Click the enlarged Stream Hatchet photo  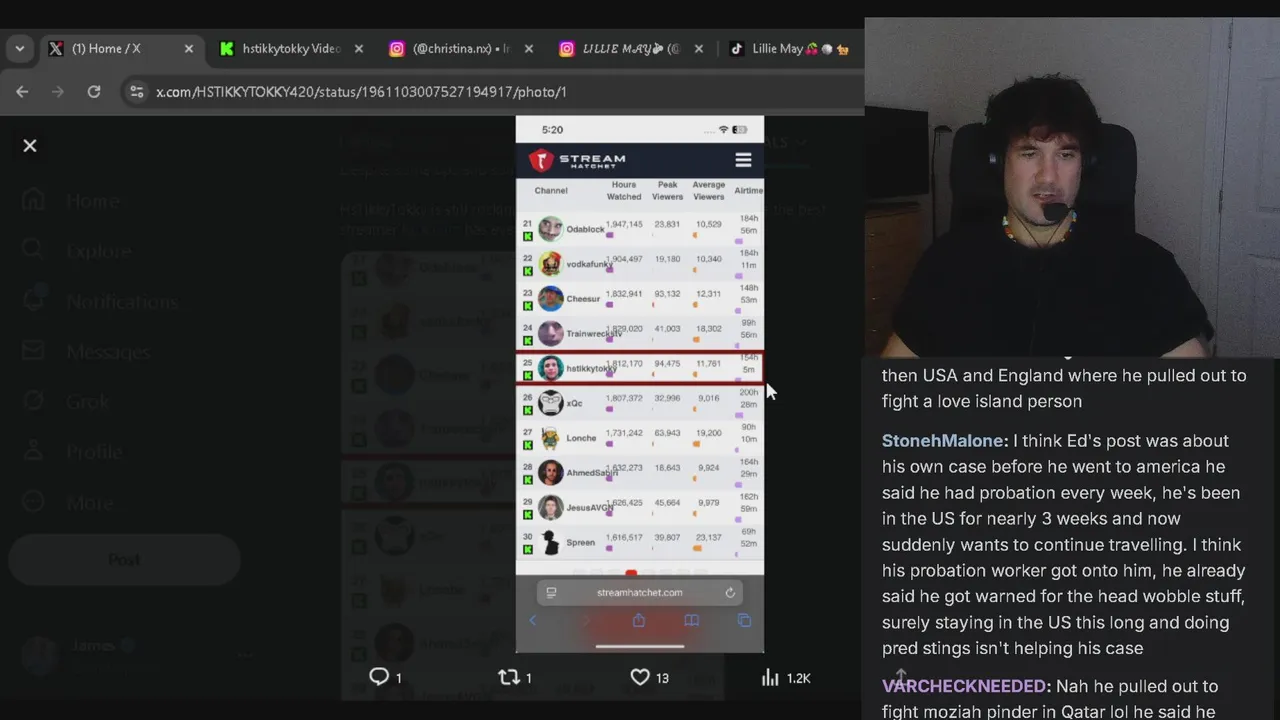pyautogui.click(x=640, y=384)
